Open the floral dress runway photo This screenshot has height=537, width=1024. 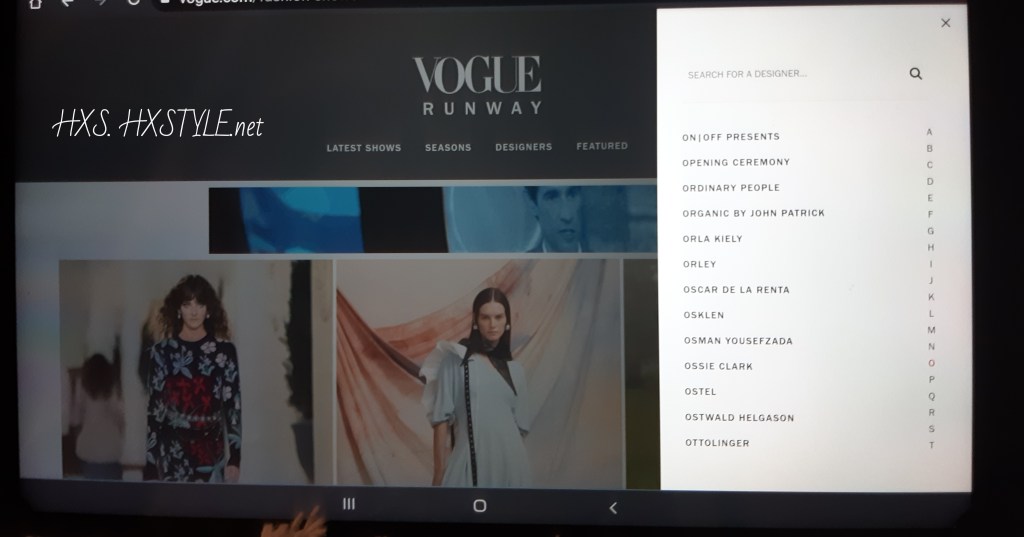point(184,372)
